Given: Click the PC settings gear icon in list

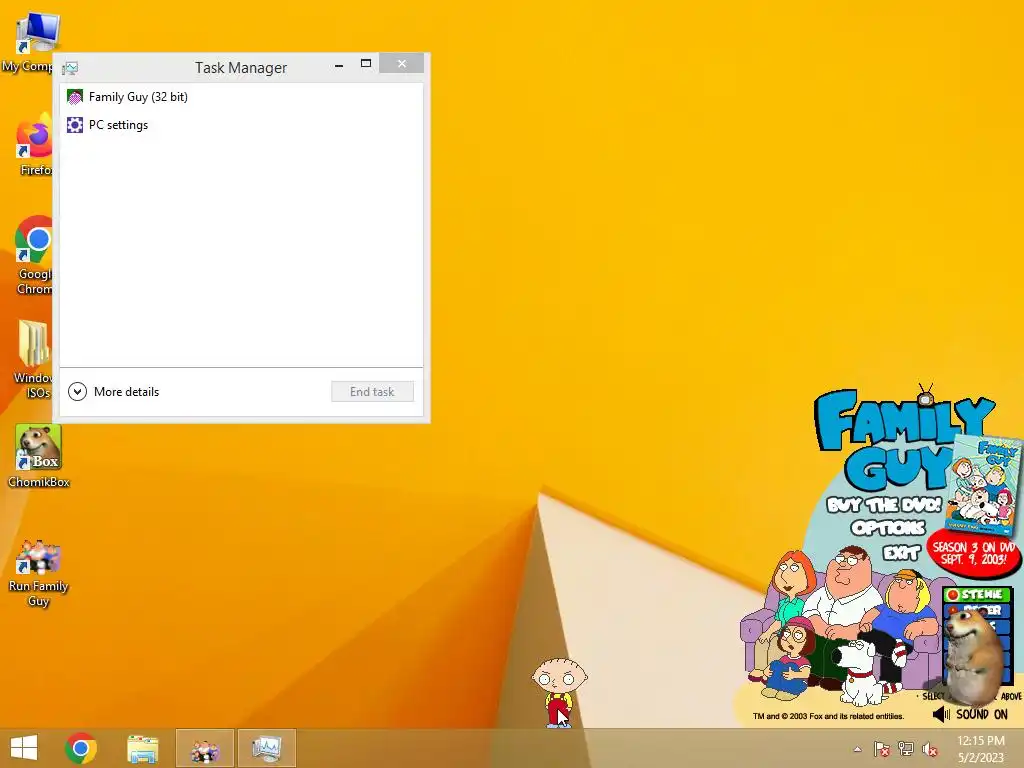Looking at the screenshot, I should coord(75,125).
